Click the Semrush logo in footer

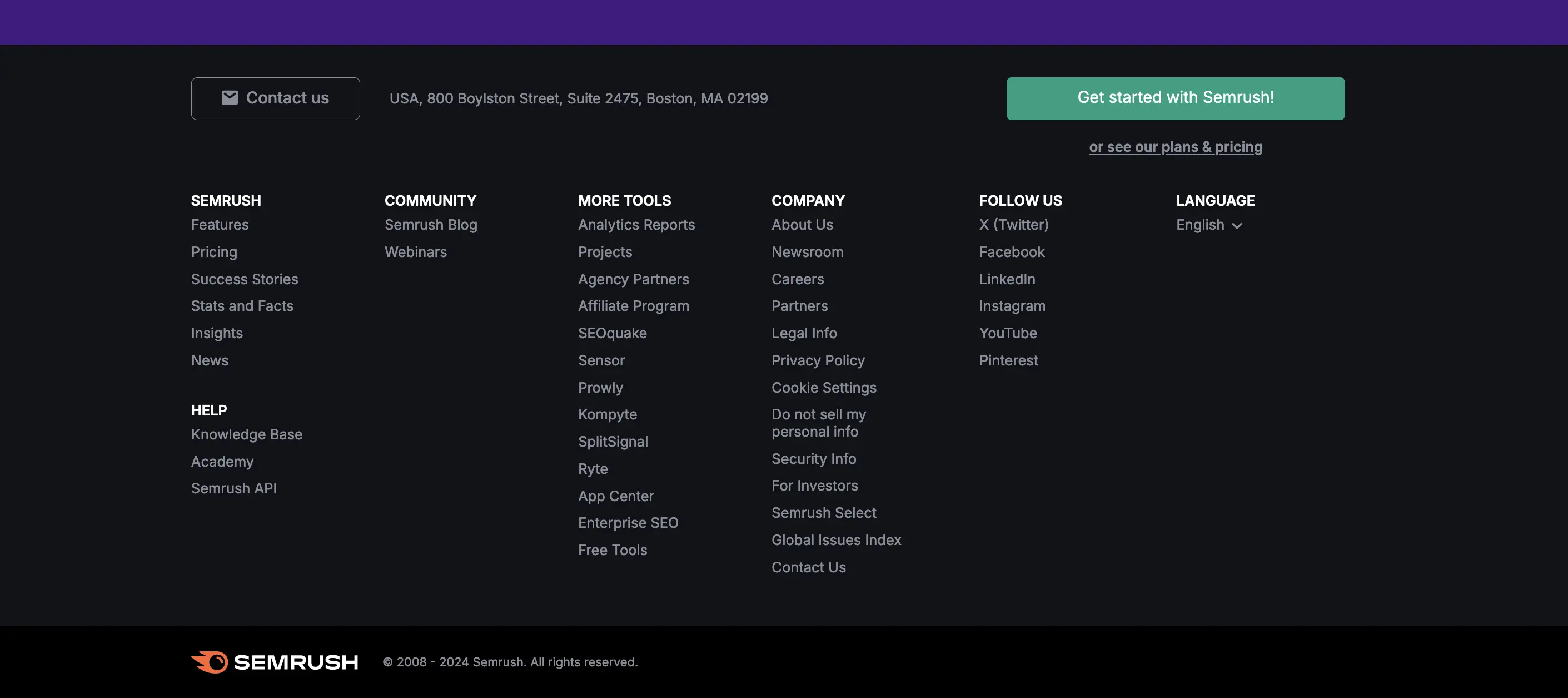(275, 662)
